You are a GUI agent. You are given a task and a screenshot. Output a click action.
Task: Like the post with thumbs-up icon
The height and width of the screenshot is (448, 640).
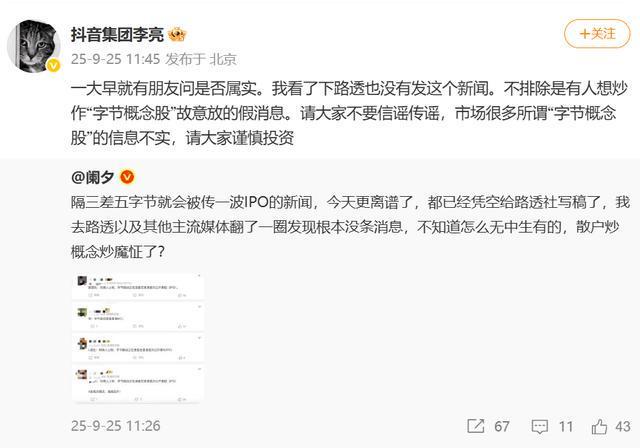tap(599, 426)
